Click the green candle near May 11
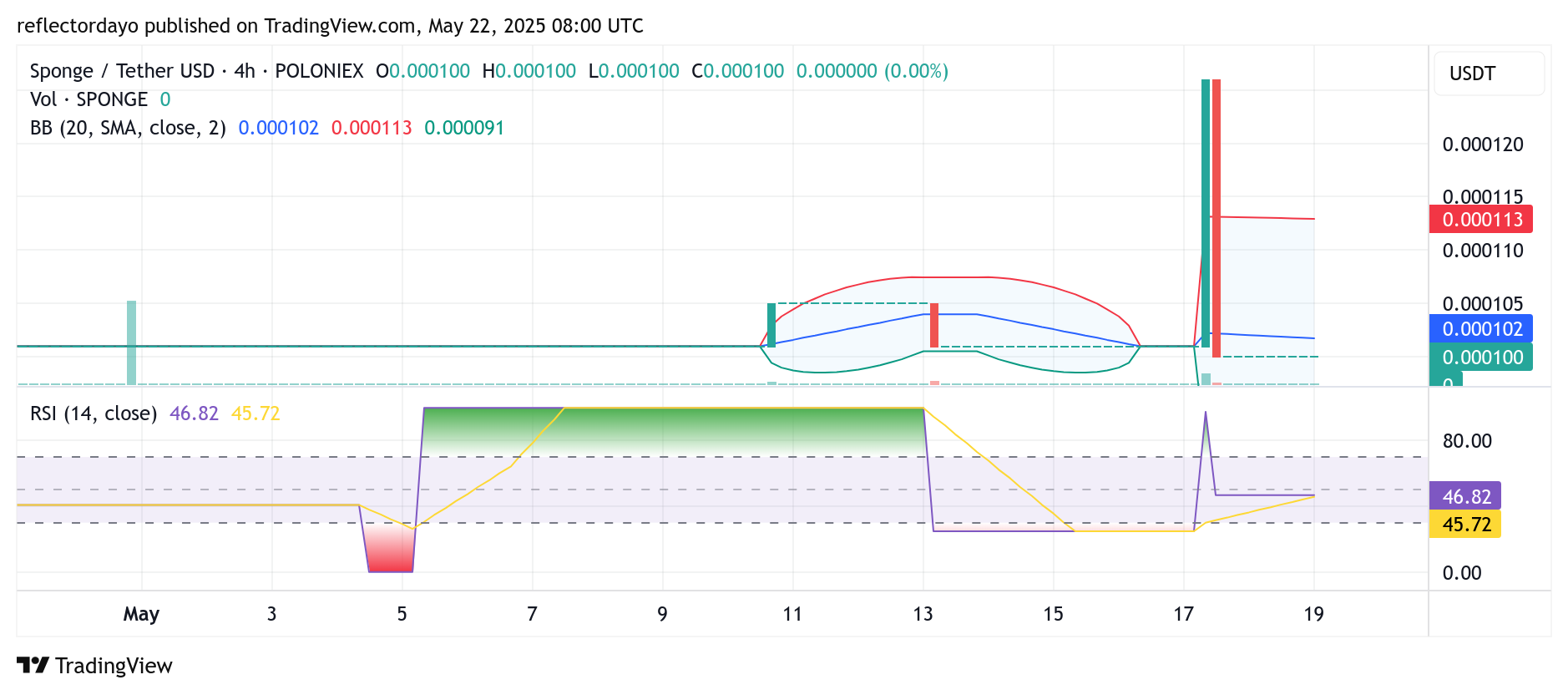1568x695 pixels. [x=771, y=325]
